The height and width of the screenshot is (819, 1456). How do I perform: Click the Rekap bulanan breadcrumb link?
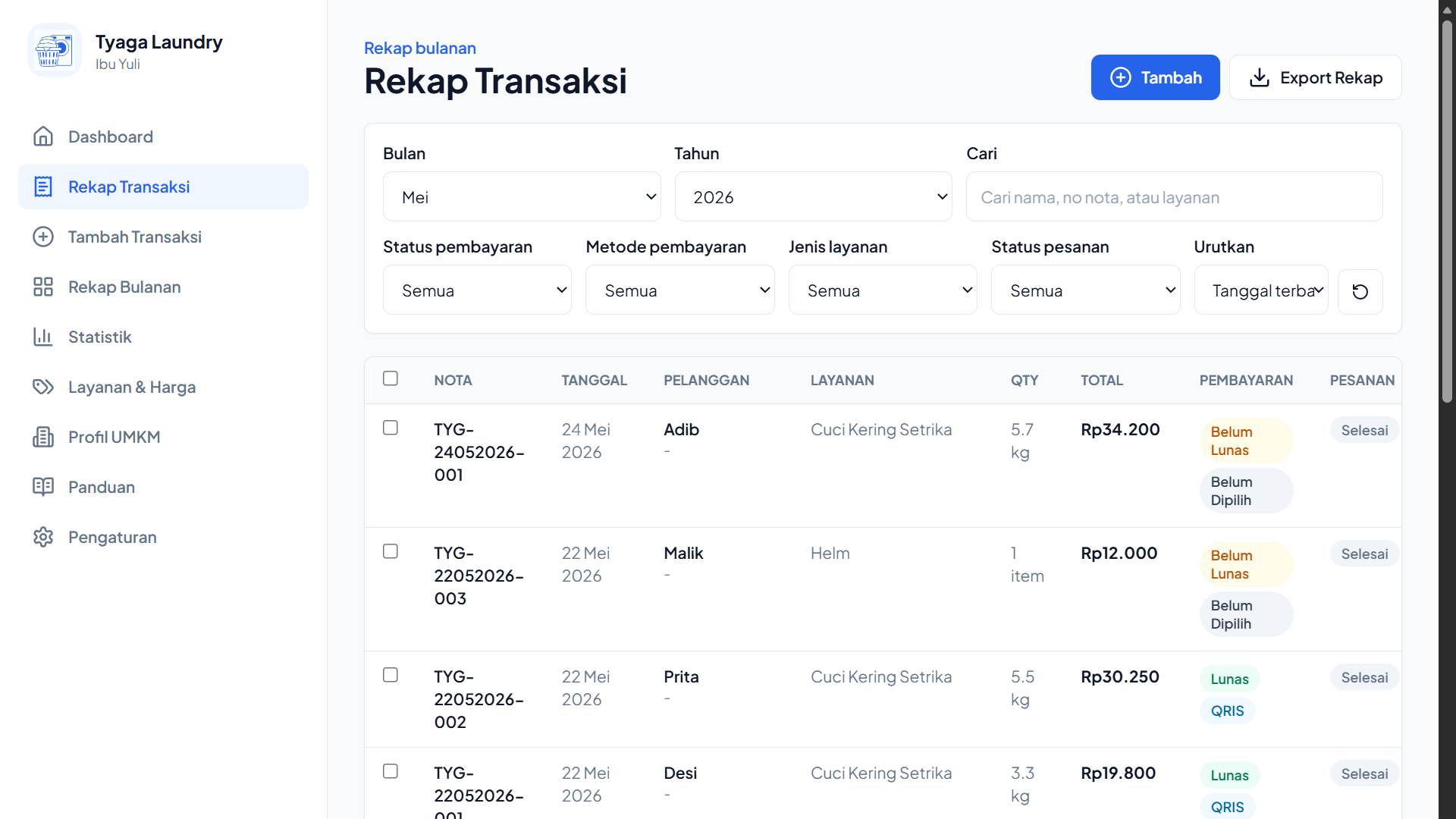tap(420, 48)
